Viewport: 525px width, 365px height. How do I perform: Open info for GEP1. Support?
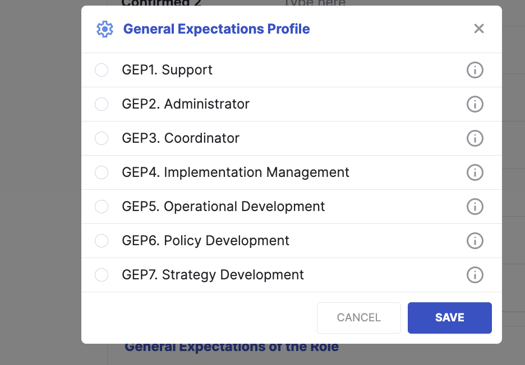[x=475, y=70]
